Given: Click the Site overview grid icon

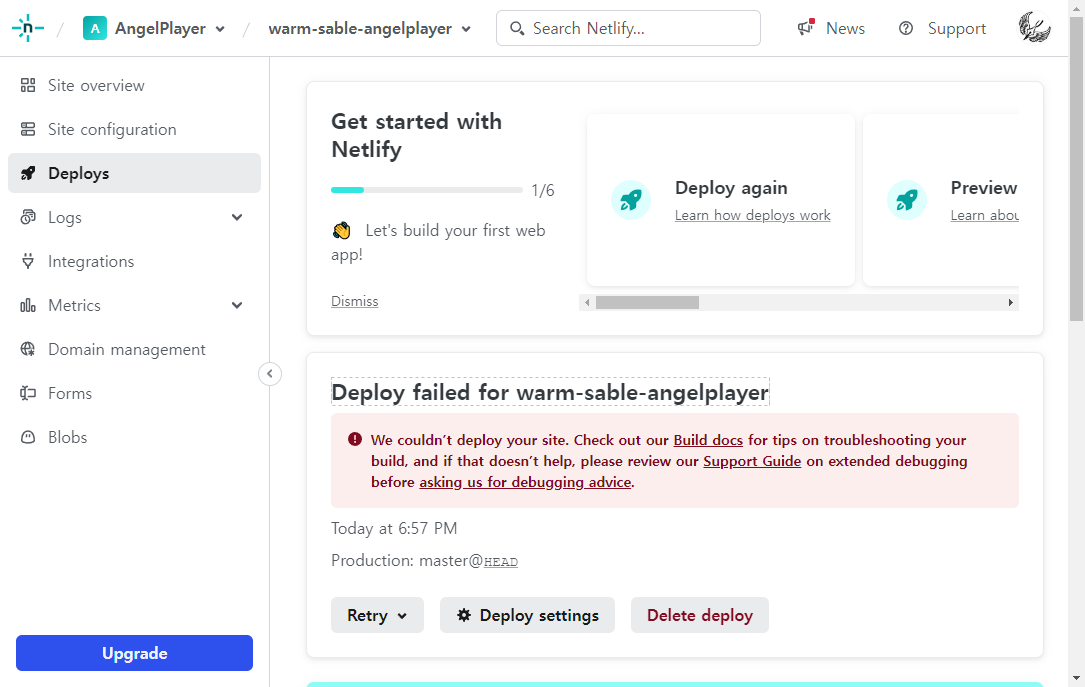Looking at the screenshot, I should click(x=28, y=85).
